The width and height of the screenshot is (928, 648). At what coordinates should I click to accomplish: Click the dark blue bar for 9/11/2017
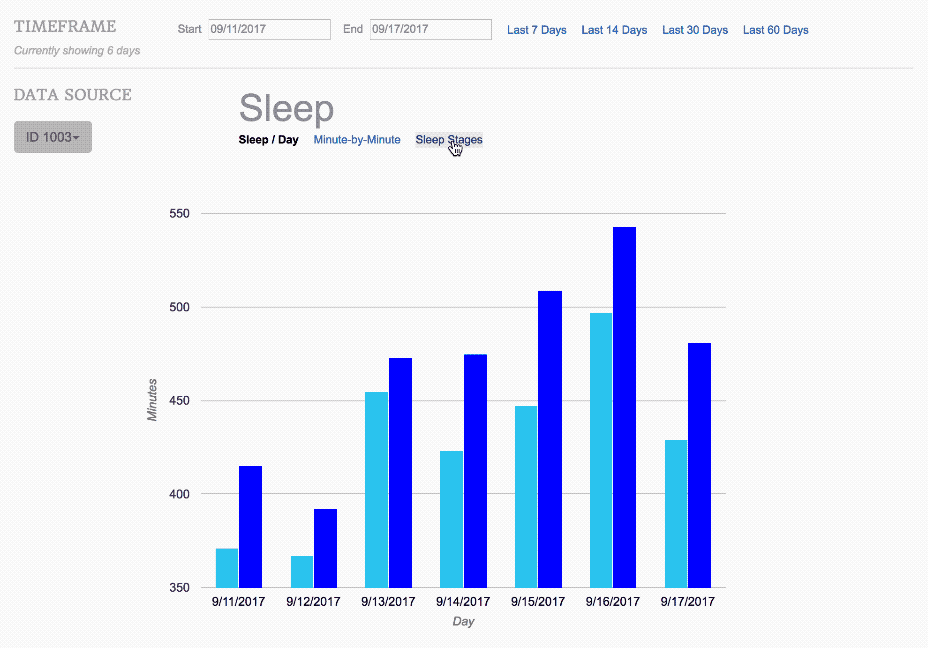click(x=250, y=527)
